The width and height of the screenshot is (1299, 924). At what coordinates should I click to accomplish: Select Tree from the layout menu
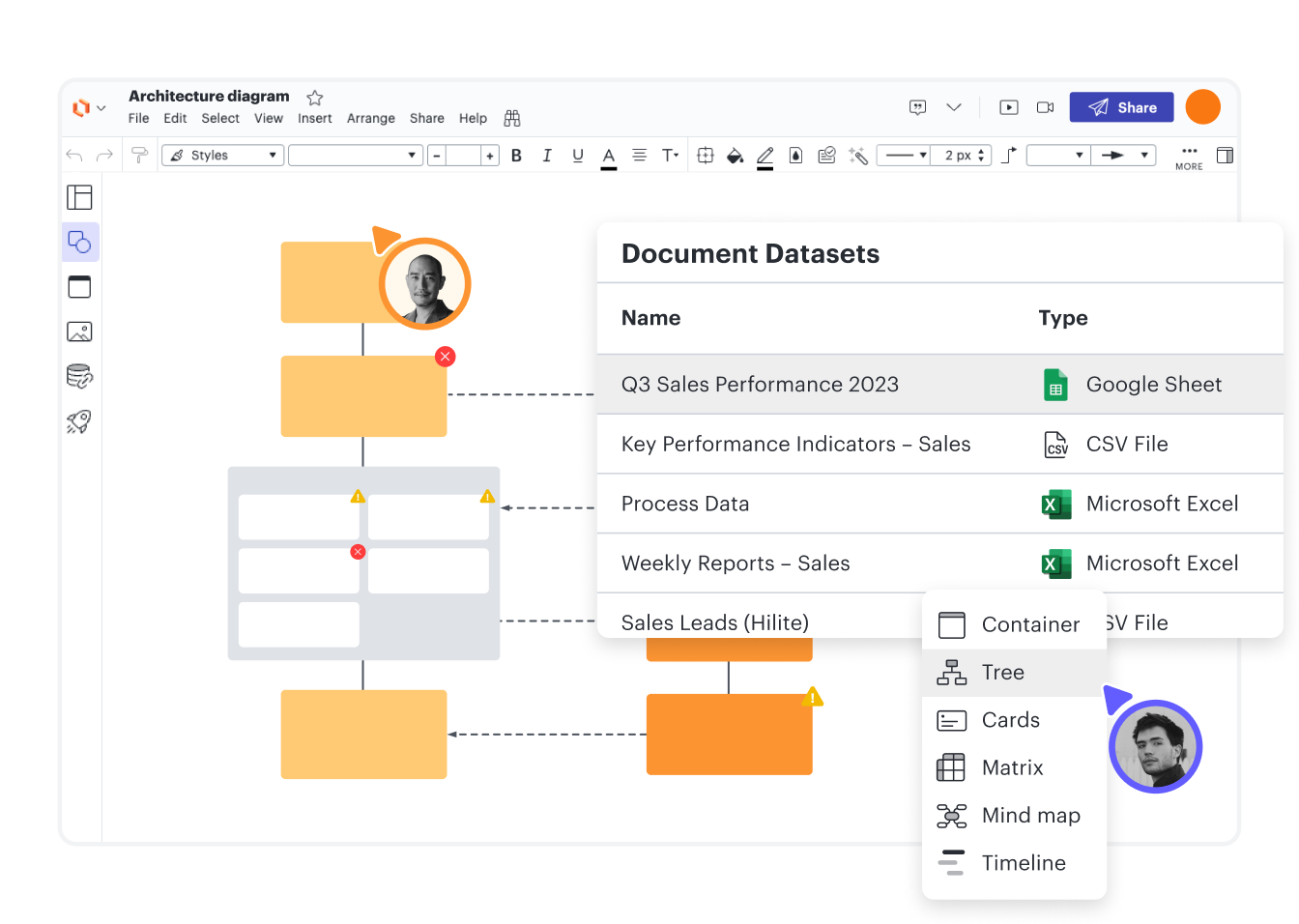[x=1003, y=673]
